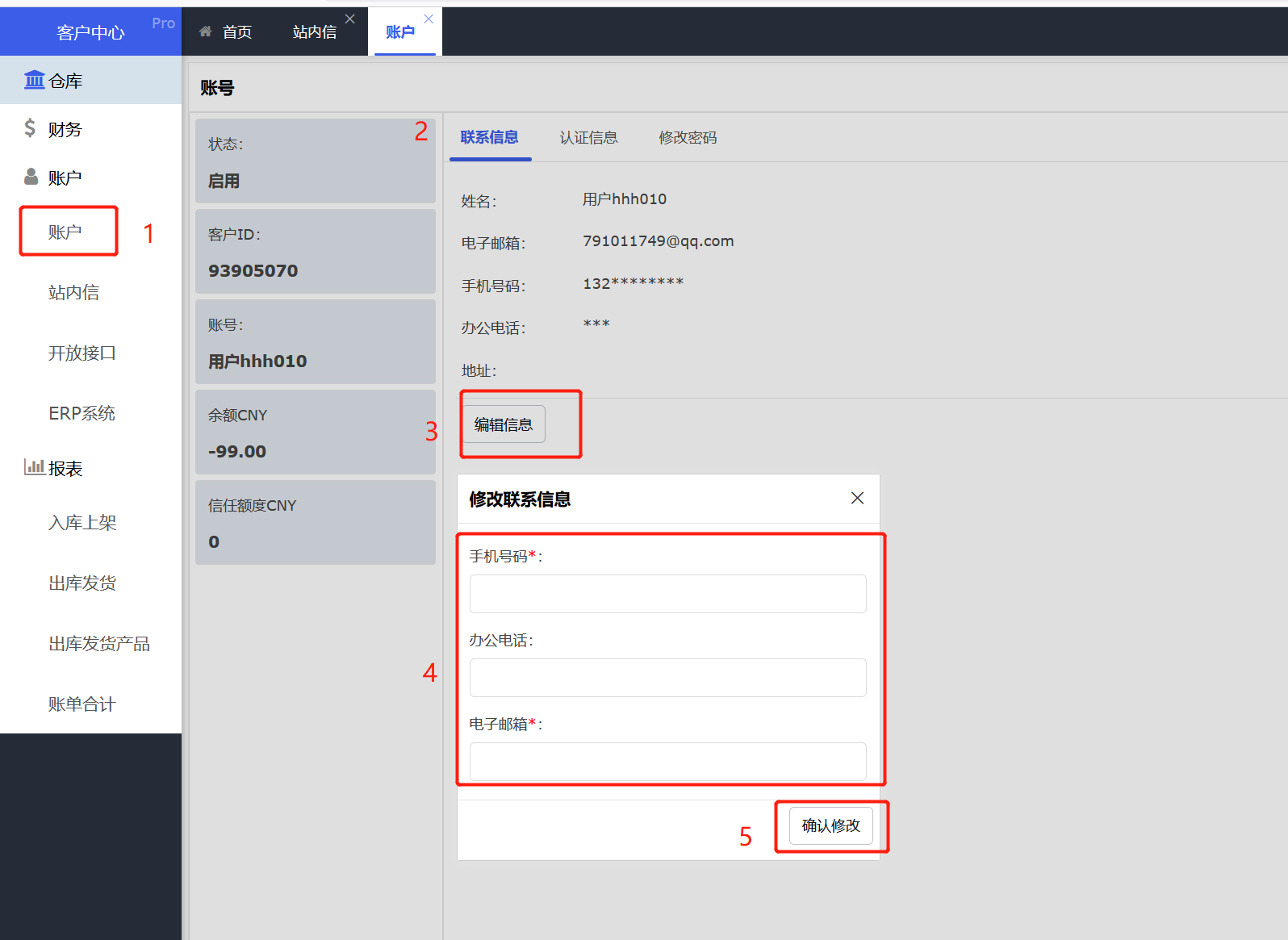The image size is (1288, 940).
Task: Close the 修改联系信息 dialog
Action: [x=857, y=499]
